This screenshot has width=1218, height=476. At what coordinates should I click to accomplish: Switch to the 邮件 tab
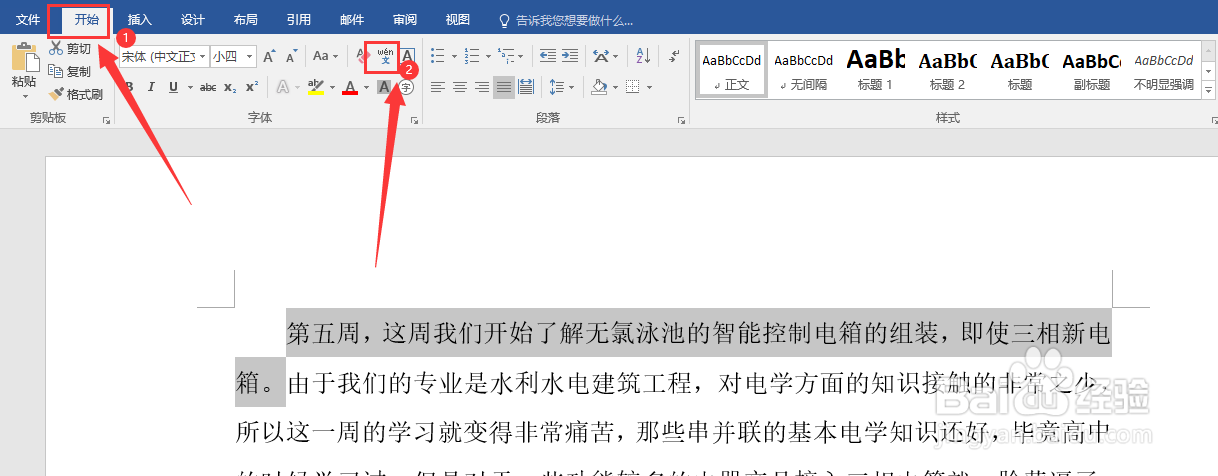(x=352, y=20)
